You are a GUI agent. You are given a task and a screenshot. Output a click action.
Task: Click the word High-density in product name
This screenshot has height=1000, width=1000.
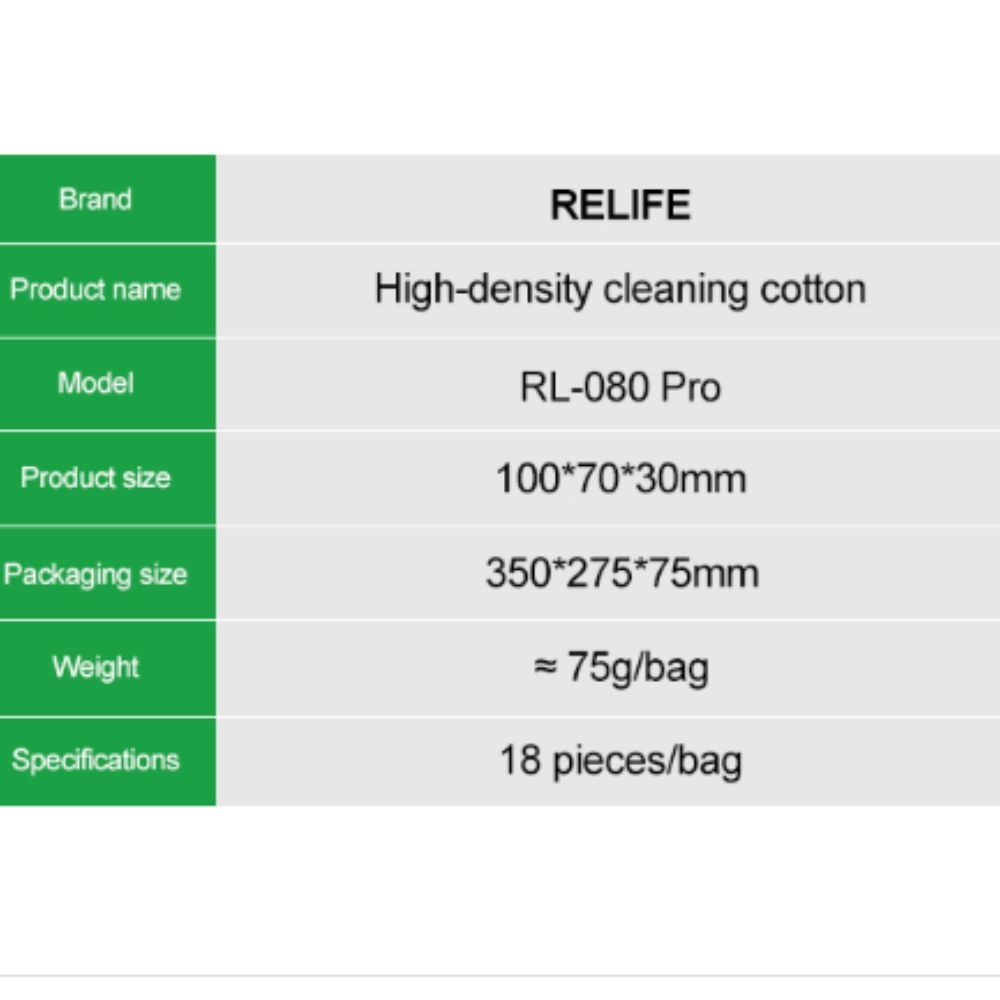(483, 290)
